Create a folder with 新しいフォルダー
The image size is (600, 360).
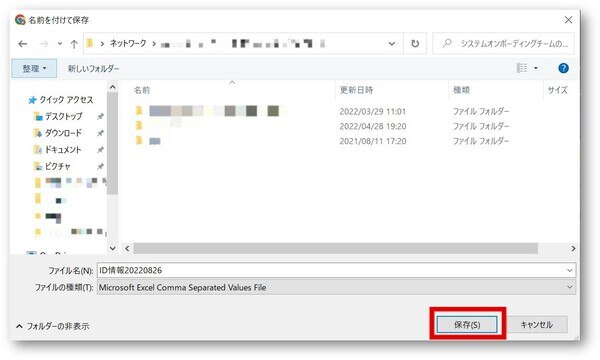pos(93,68)
